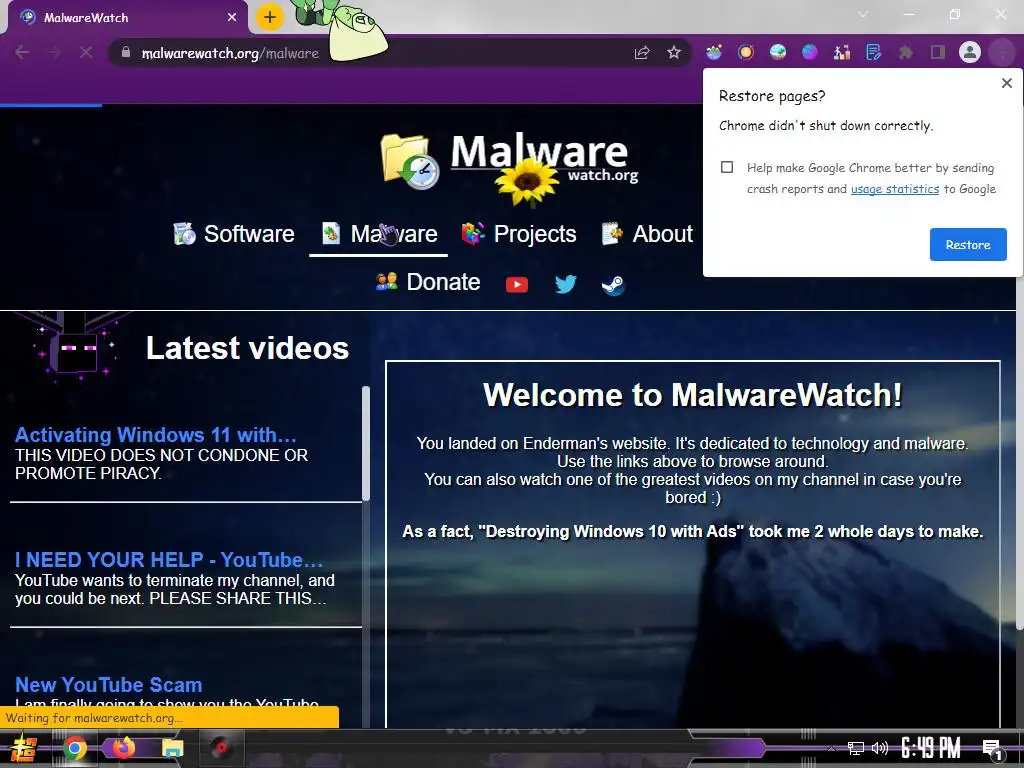Click the globe extension icon

pos(778,52)
